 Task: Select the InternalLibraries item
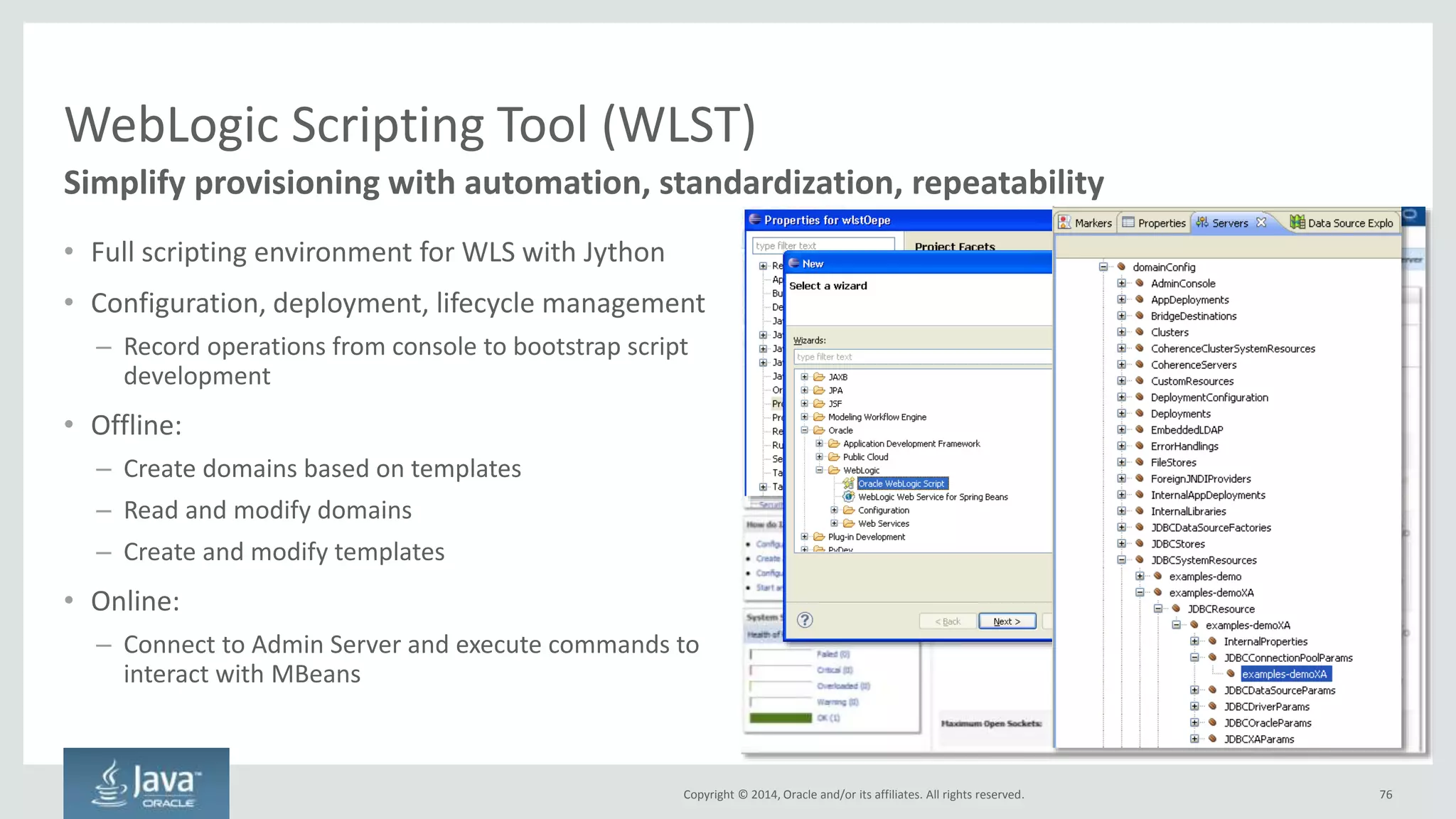pos(1188,512)
